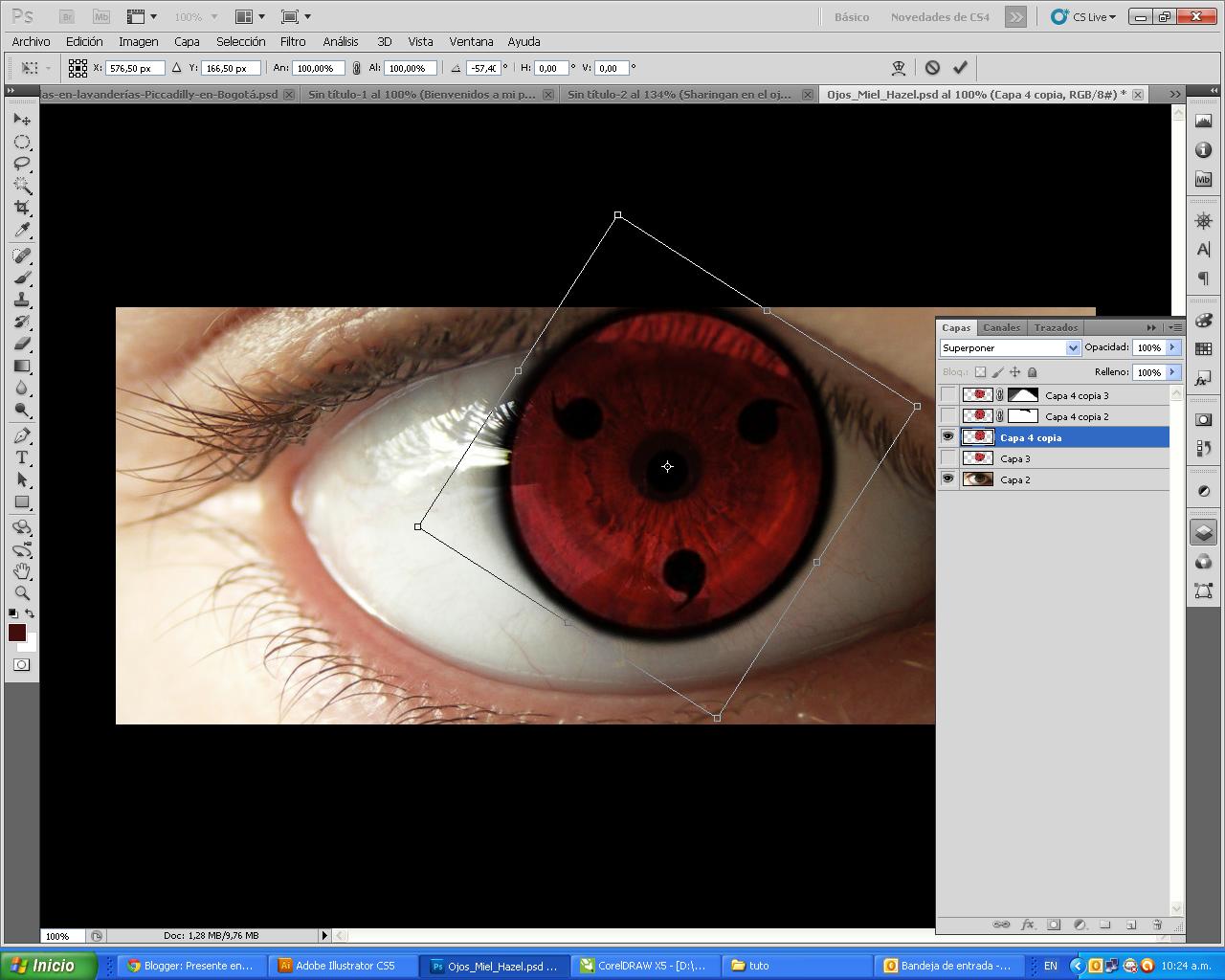Toggle Quick Mask mode
1225x980 pixels.
coord(22,664)
